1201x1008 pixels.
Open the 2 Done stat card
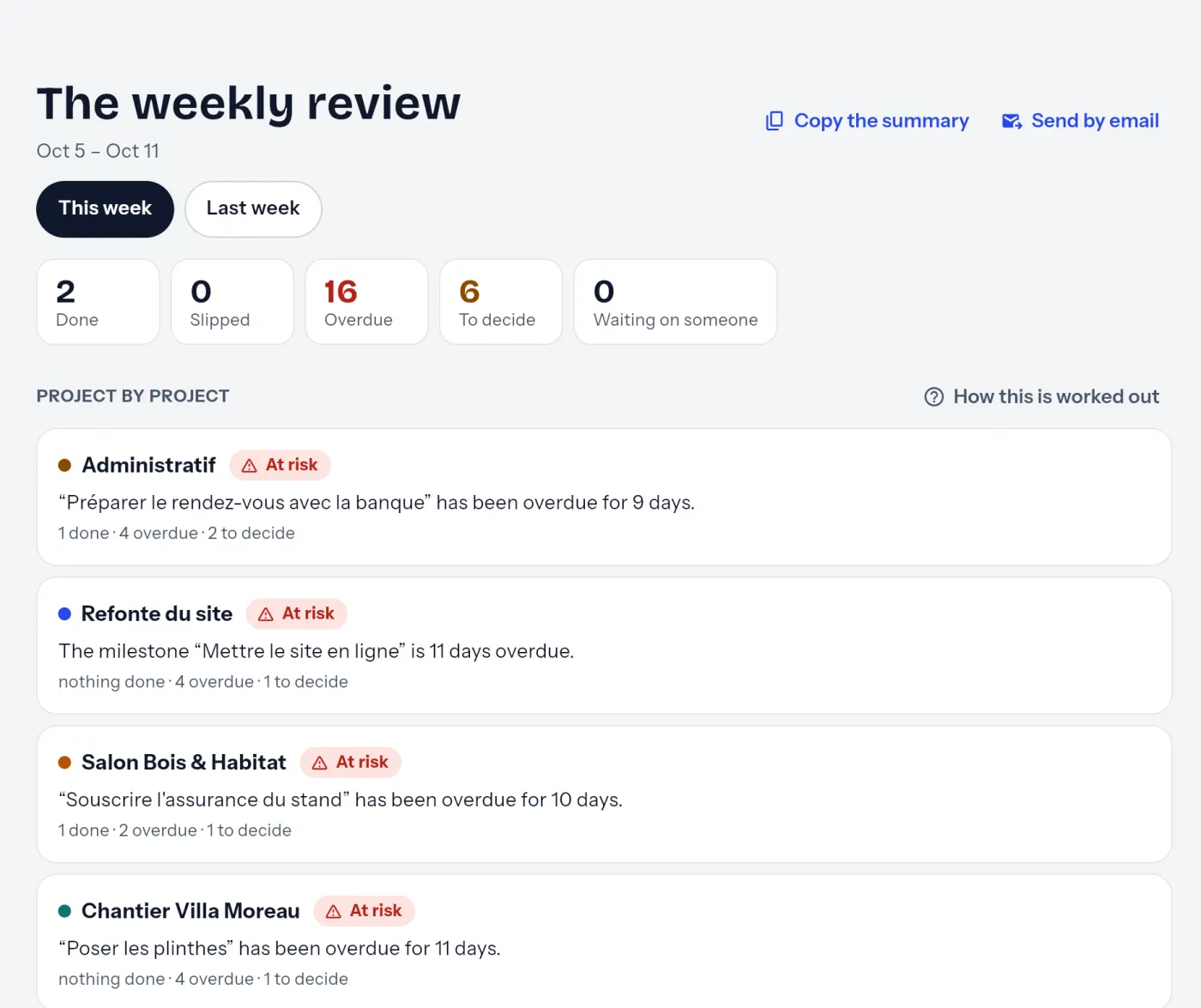pyautogui.click(x=98, y=302)
